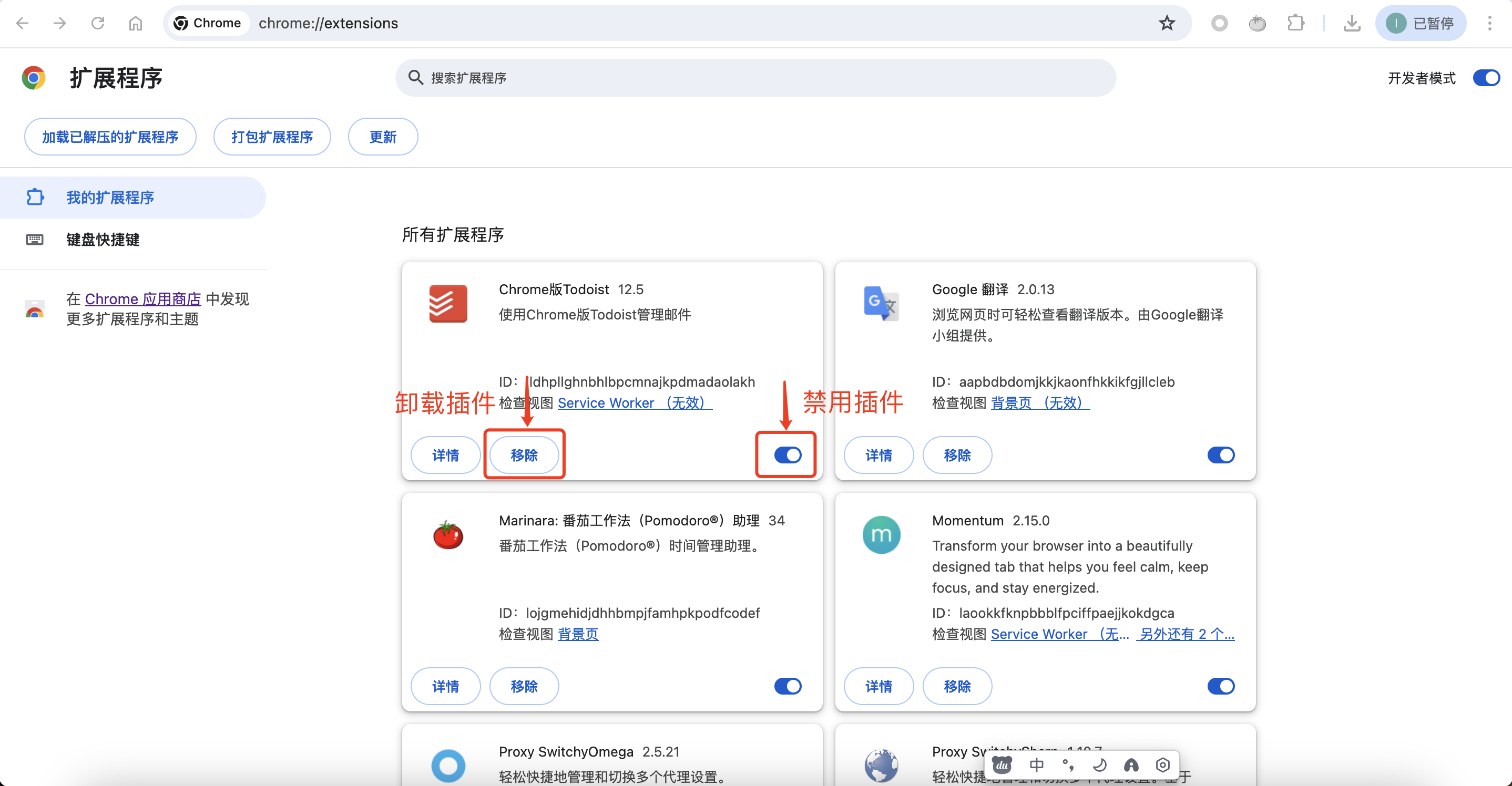Disable the Momentum extension toggle
Viewport: 1512px width, 786px height.
(1221, 686)
